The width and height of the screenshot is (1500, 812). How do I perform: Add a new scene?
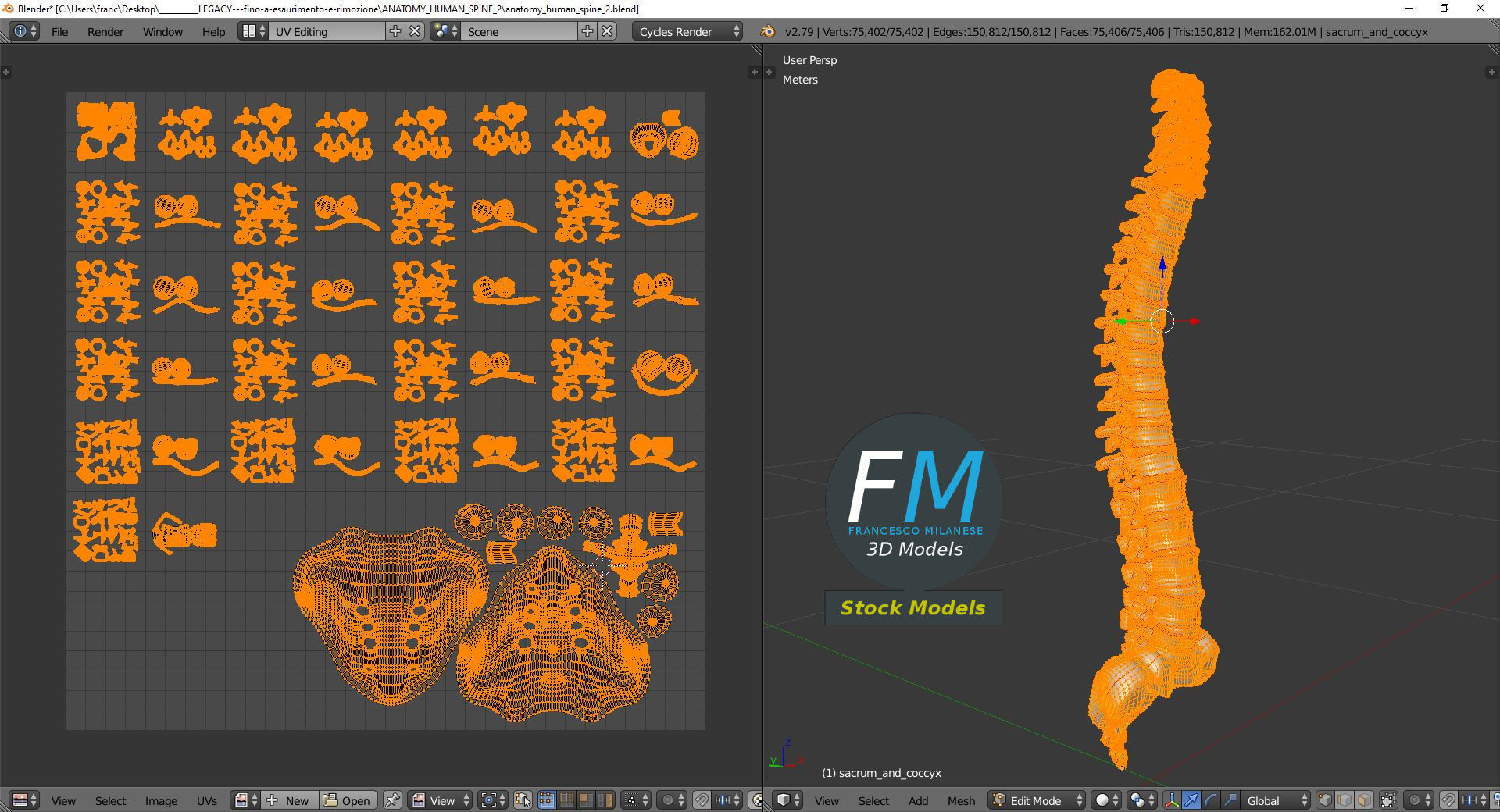587,31
